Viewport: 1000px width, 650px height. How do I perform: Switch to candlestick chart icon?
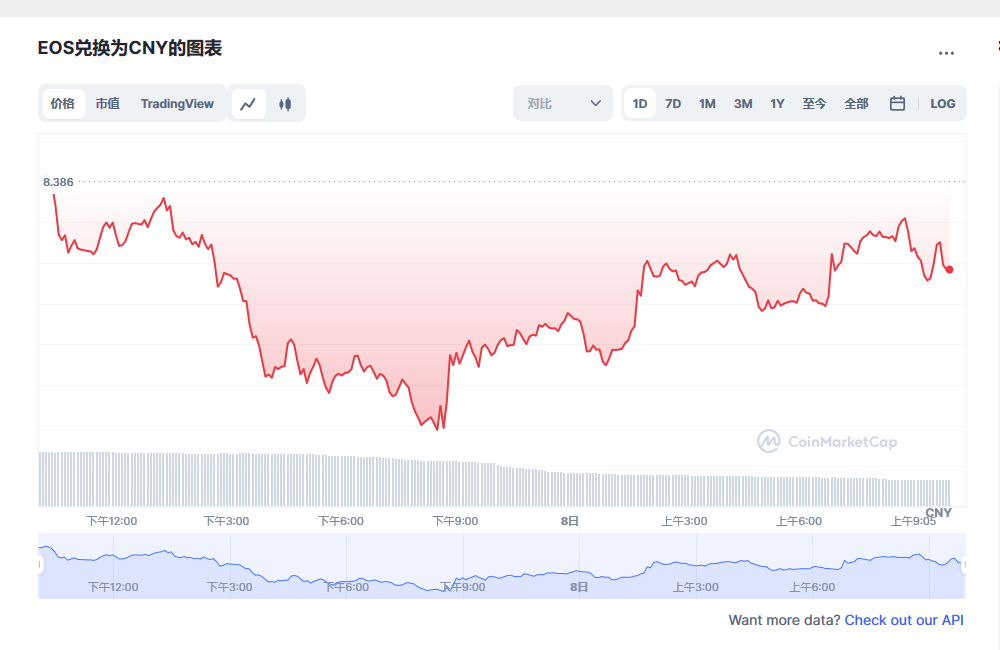pyautogui.click(x=285, y=103)
